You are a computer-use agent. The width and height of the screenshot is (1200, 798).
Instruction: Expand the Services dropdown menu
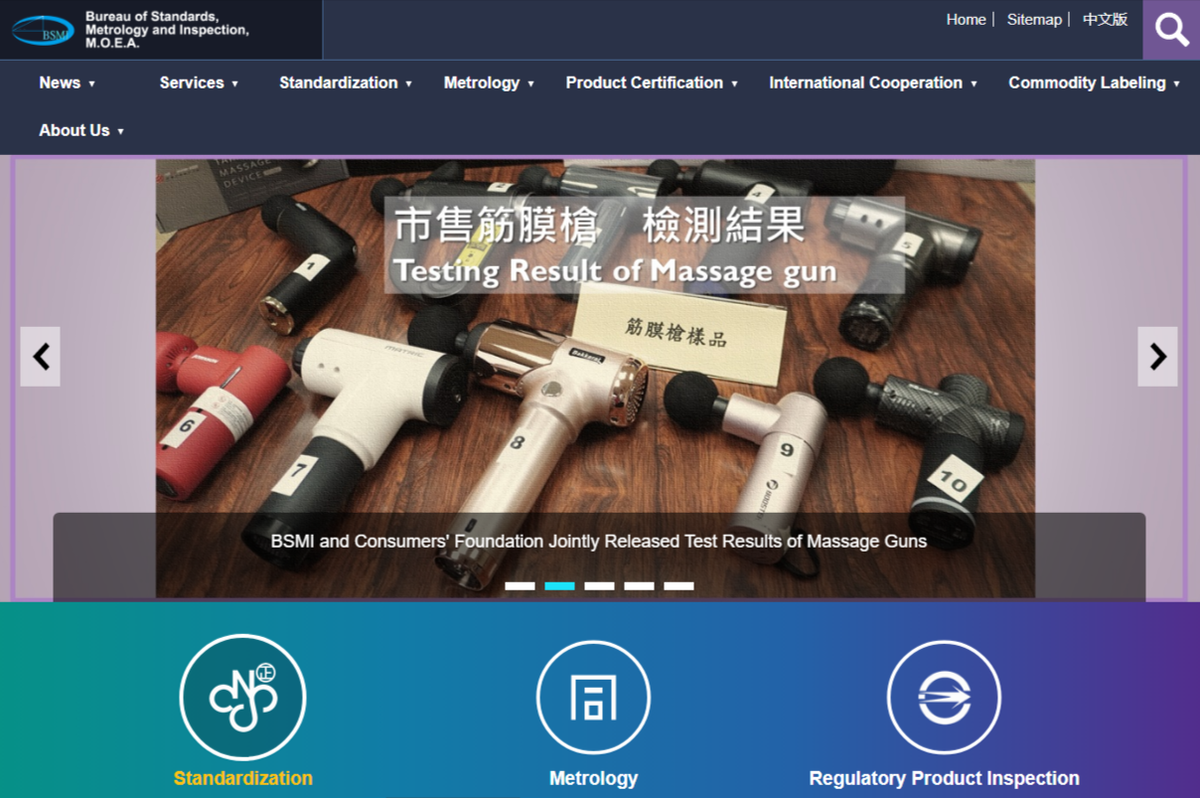tap(199, 83)
